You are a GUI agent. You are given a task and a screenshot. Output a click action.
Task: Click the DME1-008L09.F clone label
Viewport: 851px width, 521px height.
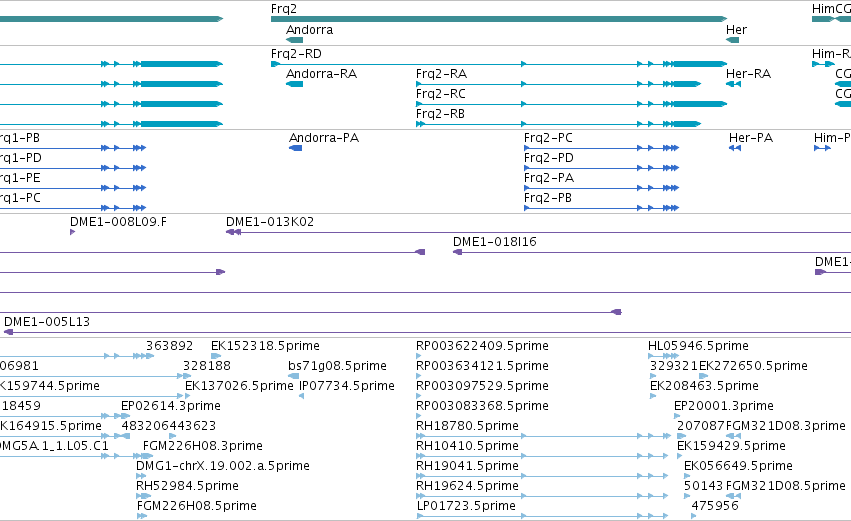118,222
